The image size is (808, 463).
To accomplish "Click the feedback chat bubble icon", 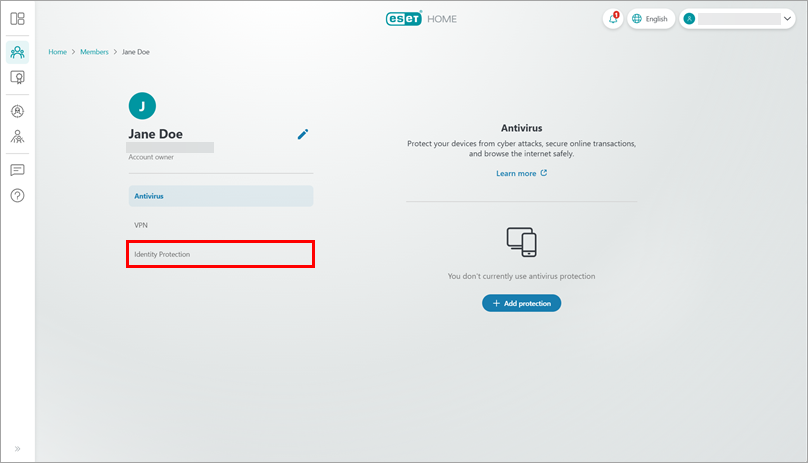I will tap(17, 170).
